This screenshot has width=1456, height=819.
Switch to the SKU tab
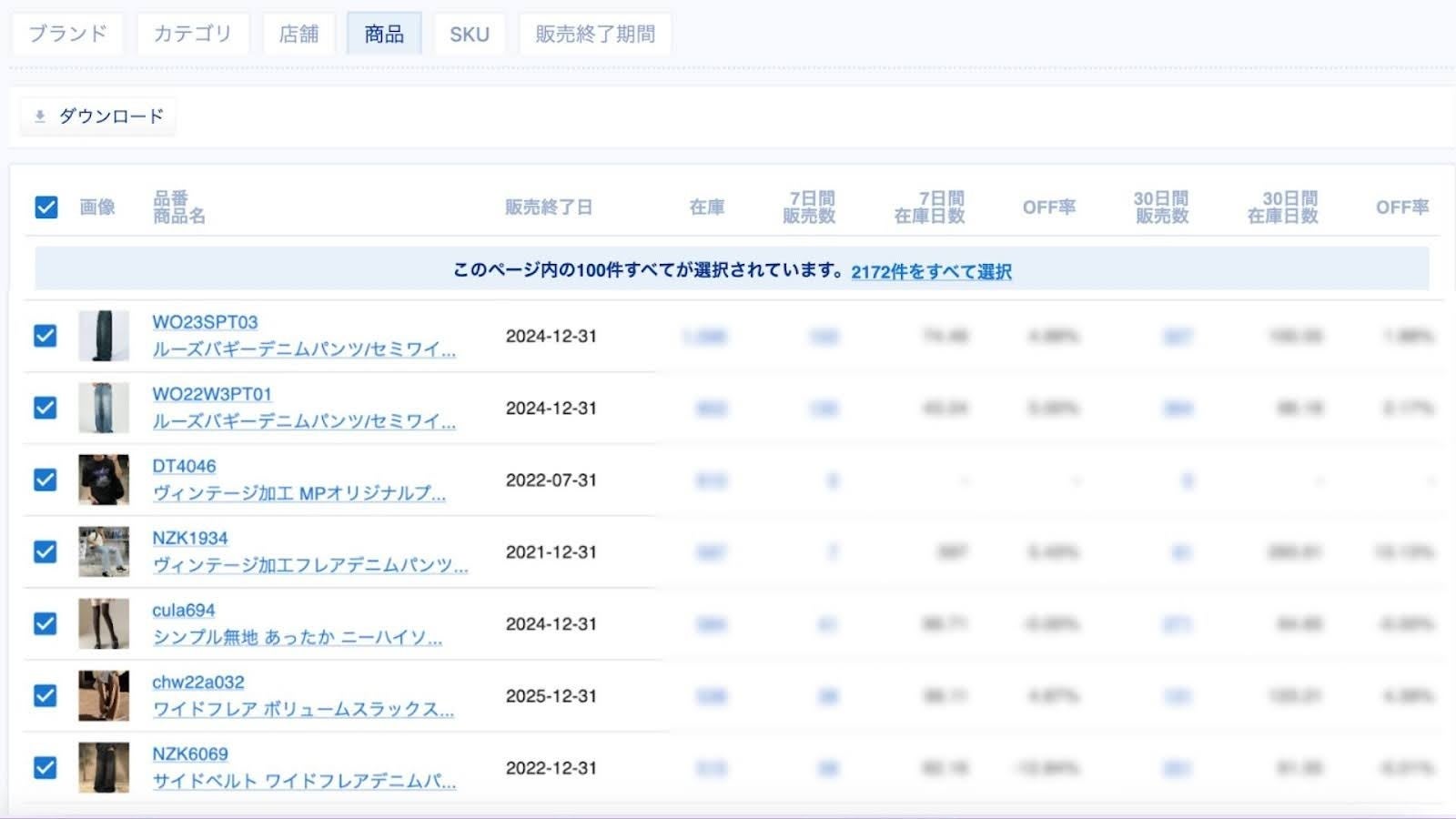(470, 35)
